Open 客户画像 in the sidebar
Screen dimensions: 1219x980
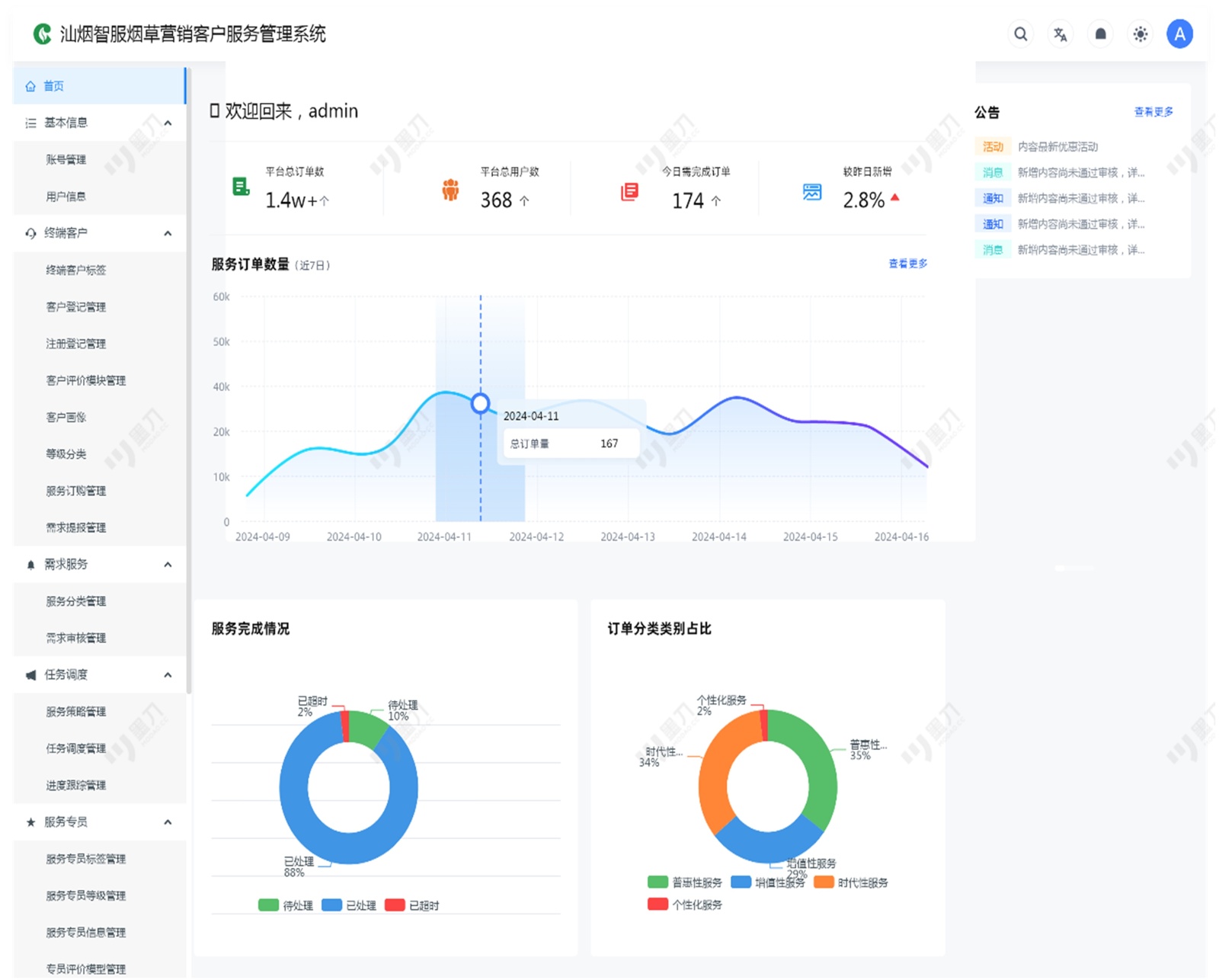pyautogui.click(x=66, y=417)
